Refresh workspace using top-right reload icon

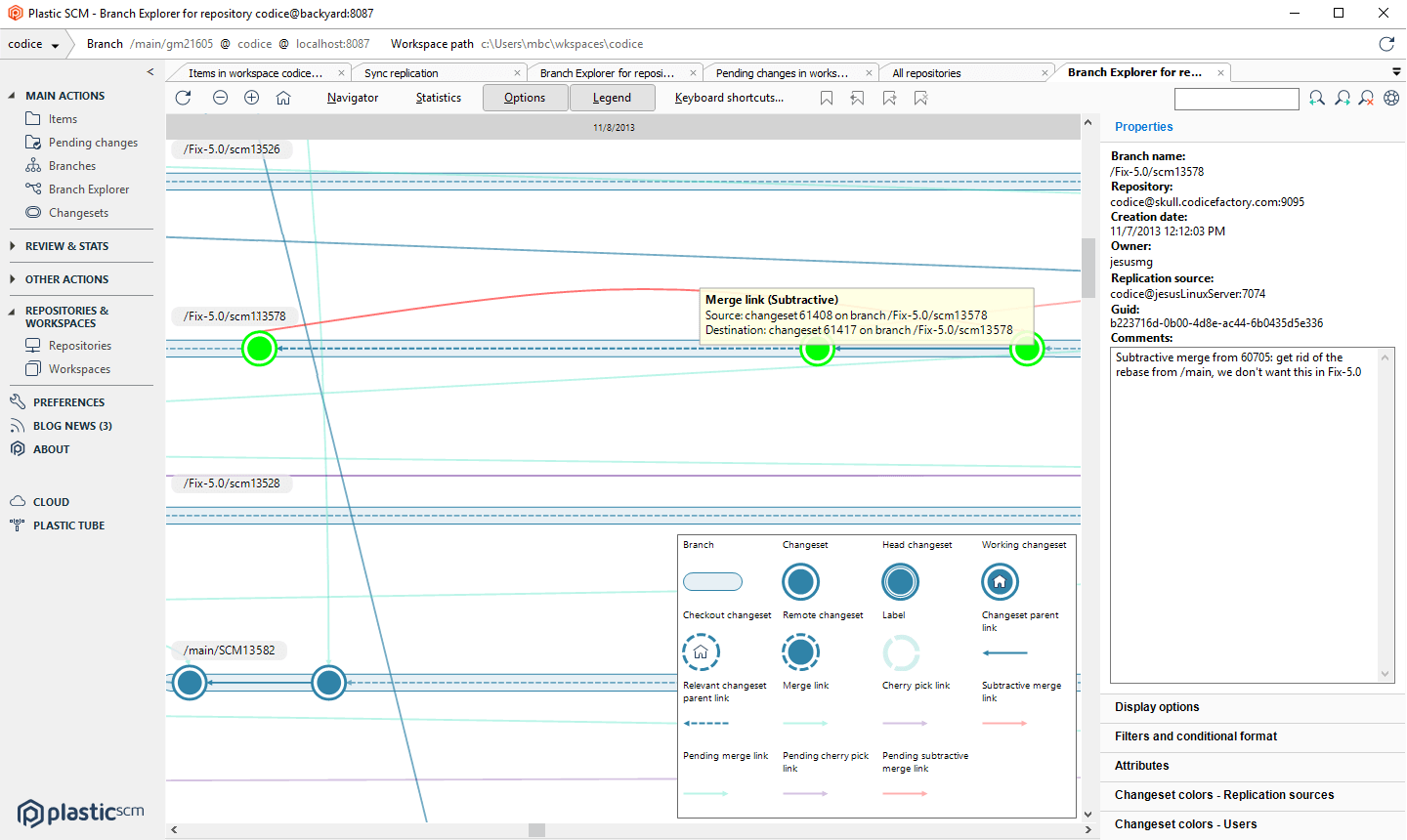(x=1386, y=44)
